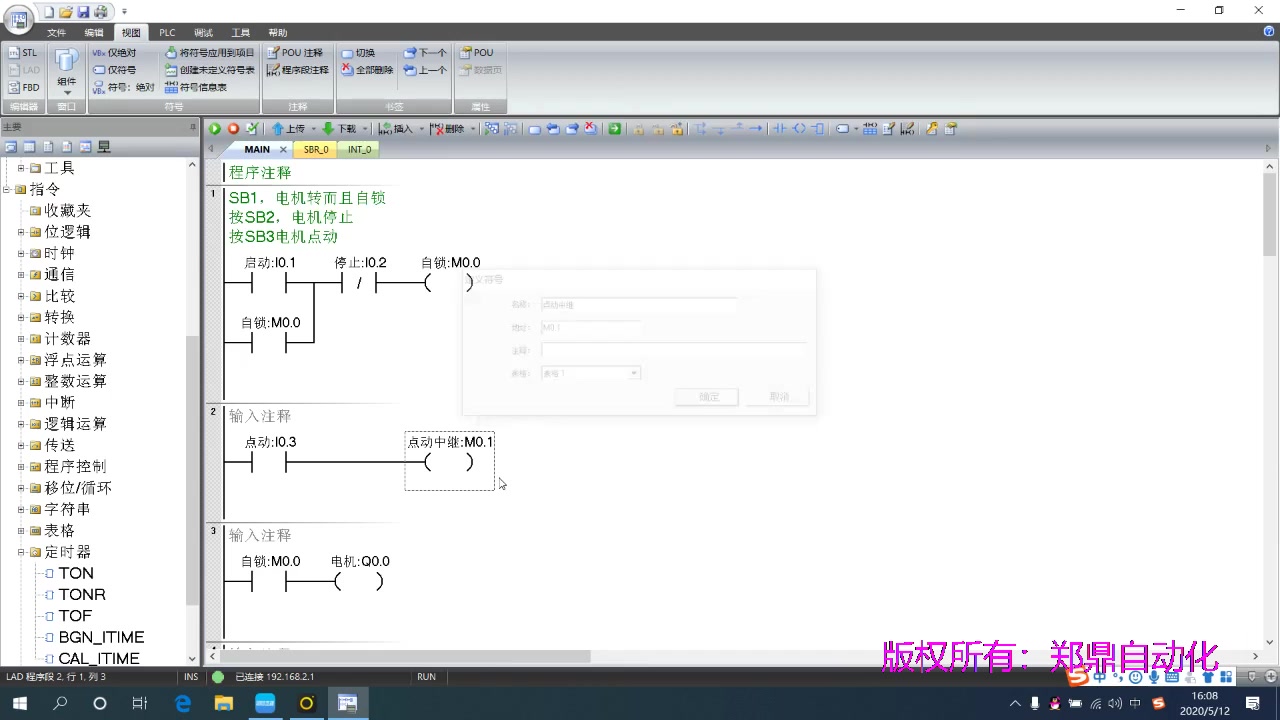Open the 调试 ribbon tab
Image resolution: width=1280 pixels, height=720 pixels.
(x=203, y=33)
